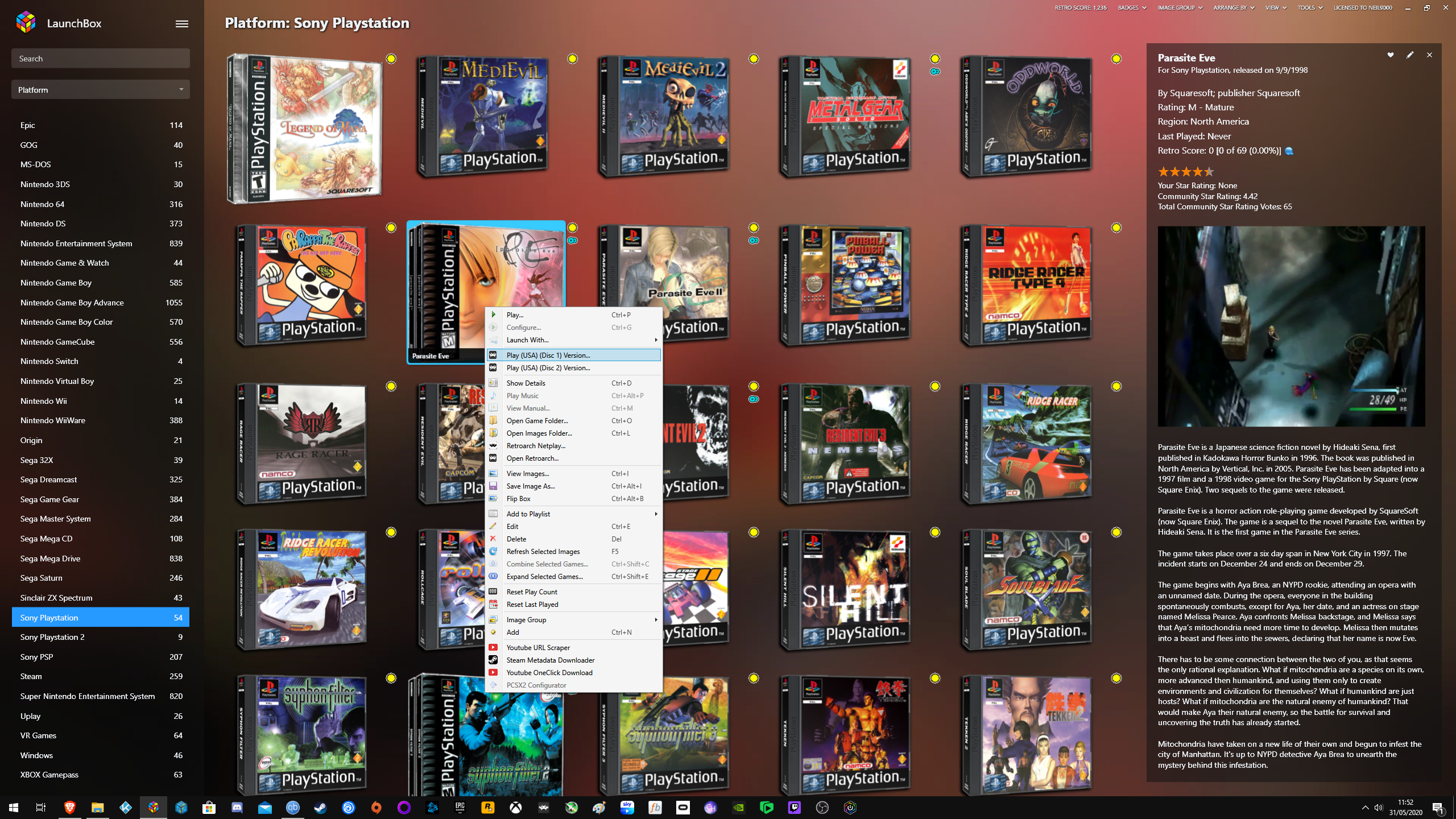Screen dimensions: 1456x819
Task: Open Discord from the taskbar
Action: point(237,807)
